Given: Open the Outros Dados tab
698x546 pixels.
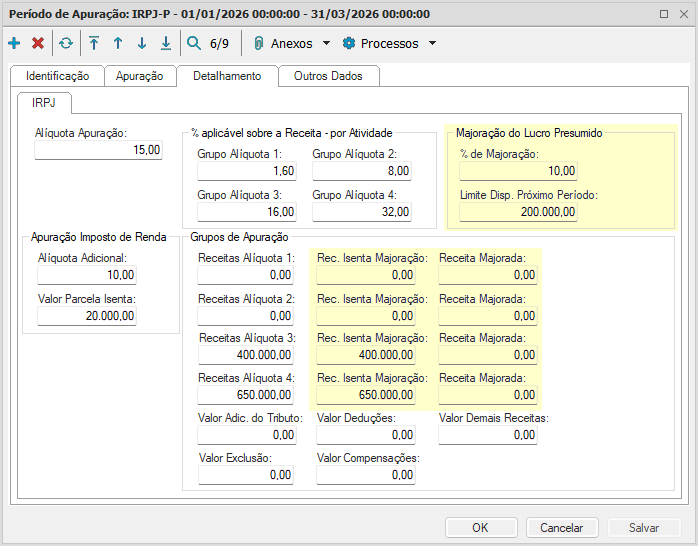Looking at the screenshot, I should (328, 76).
